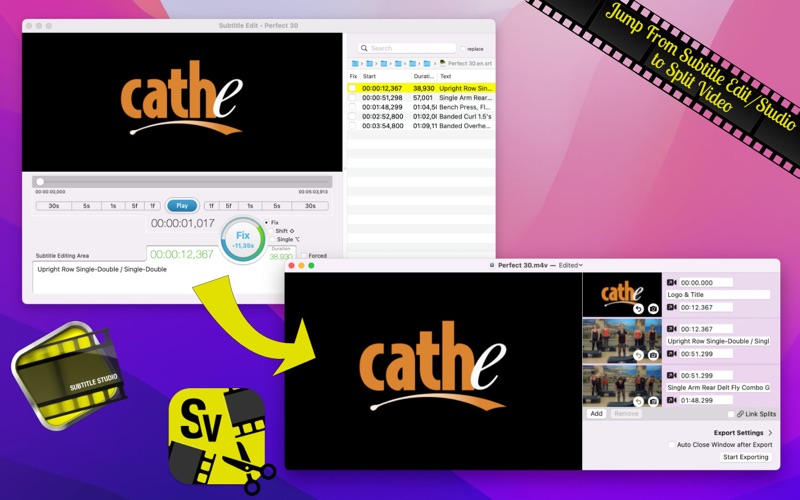This screenshot has height=500, width=800.
Task: Sort by the Start column header
Action: [385, 76]
